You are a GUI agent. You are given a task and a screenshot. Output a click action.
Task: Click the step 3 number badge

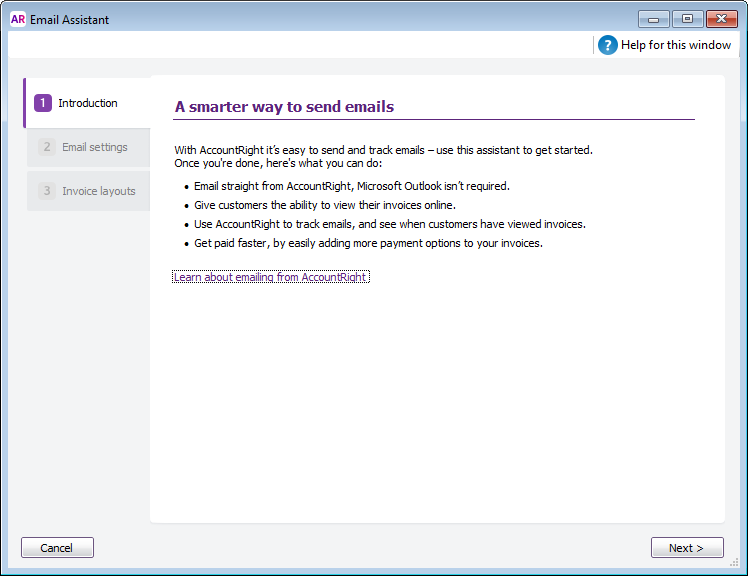click(x=46, y=191)
